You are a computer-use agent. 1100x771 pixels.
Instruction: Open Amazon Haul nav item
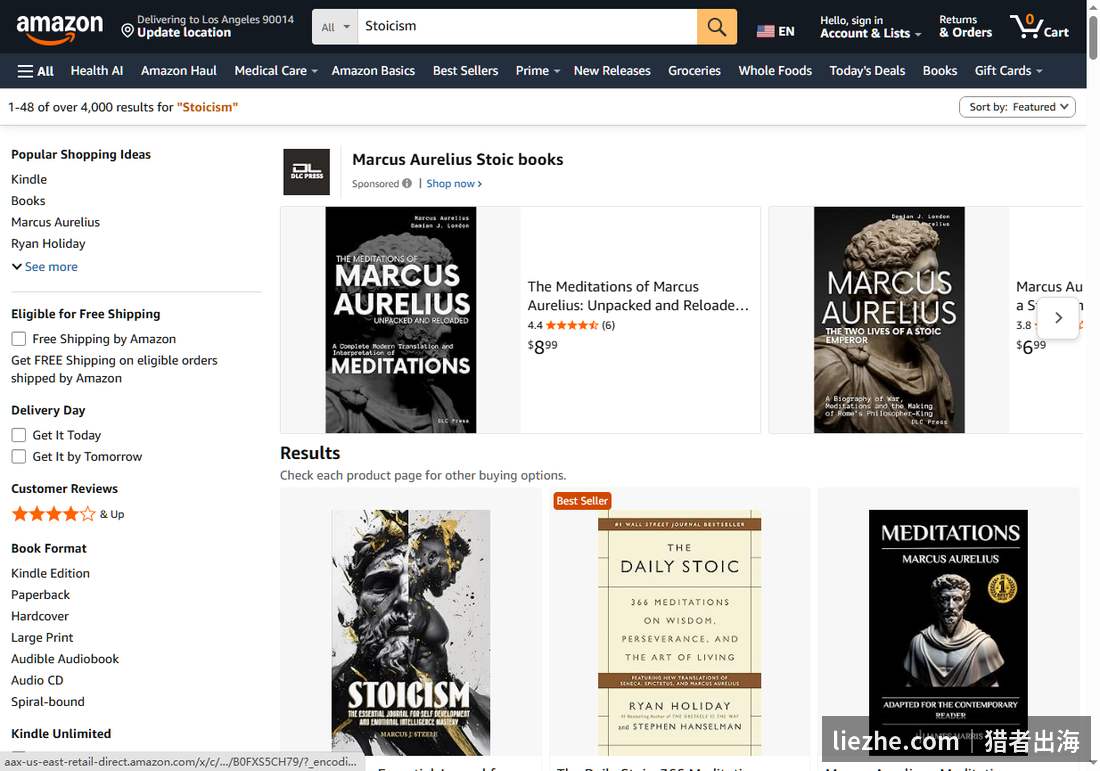click(179, 71)
